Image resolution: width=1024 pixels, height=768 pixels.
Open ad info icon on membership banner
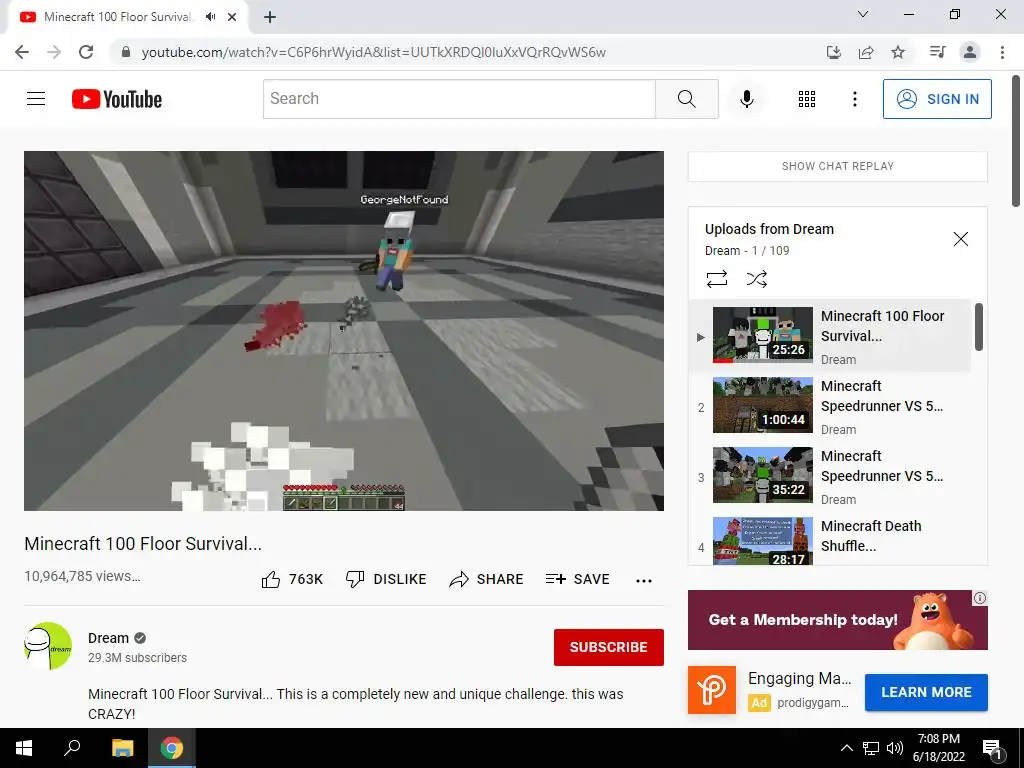click(x=980, y=598)
